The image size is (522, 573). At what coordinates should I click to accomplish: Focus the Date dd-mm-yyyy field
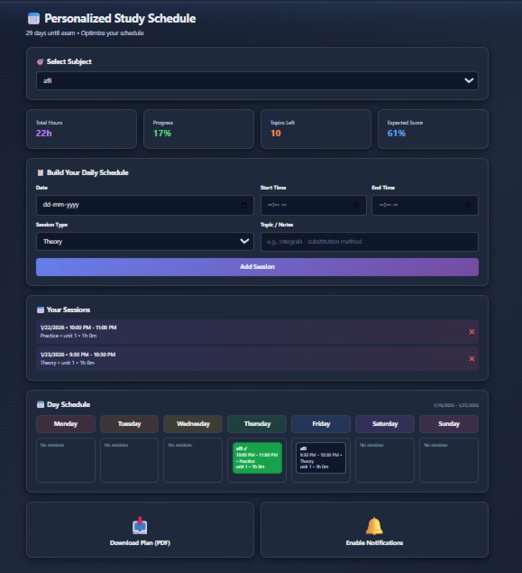[x=145, y=205]
